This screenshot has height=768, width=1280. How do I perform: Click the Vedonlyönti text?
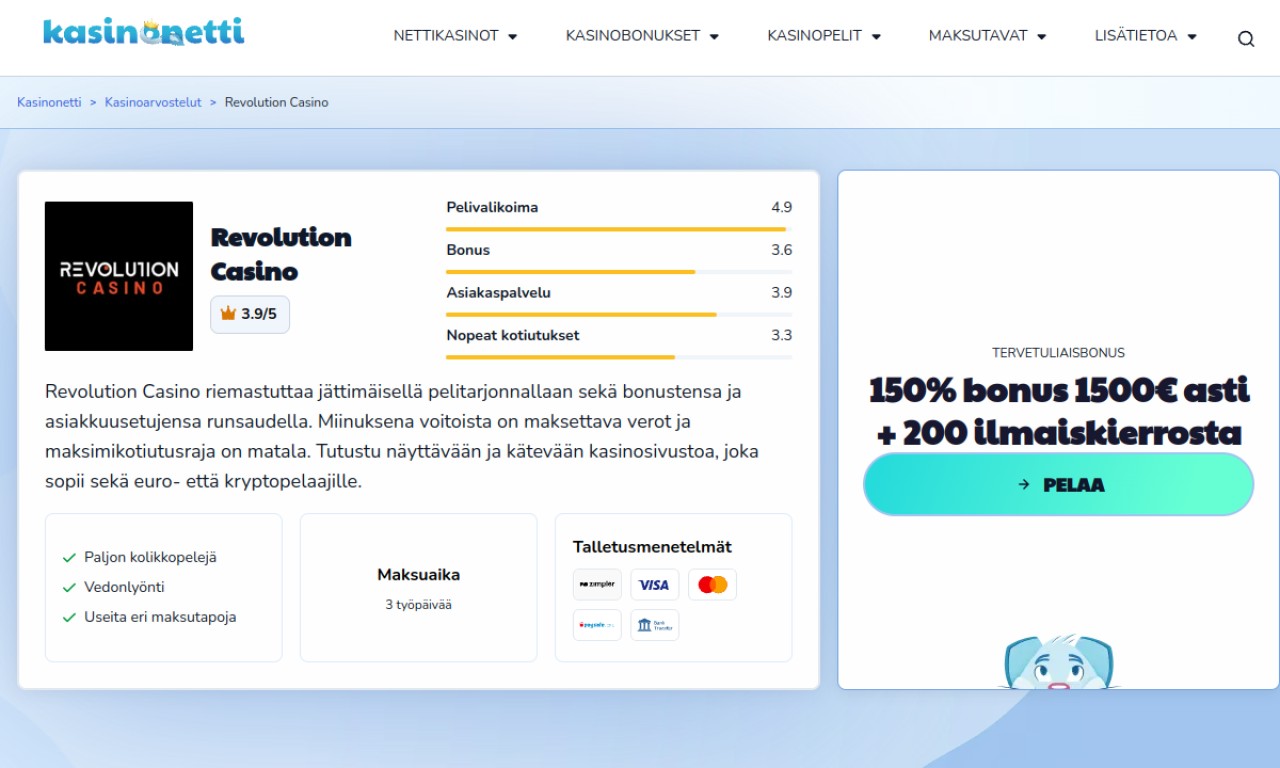[x=124, y=588]
